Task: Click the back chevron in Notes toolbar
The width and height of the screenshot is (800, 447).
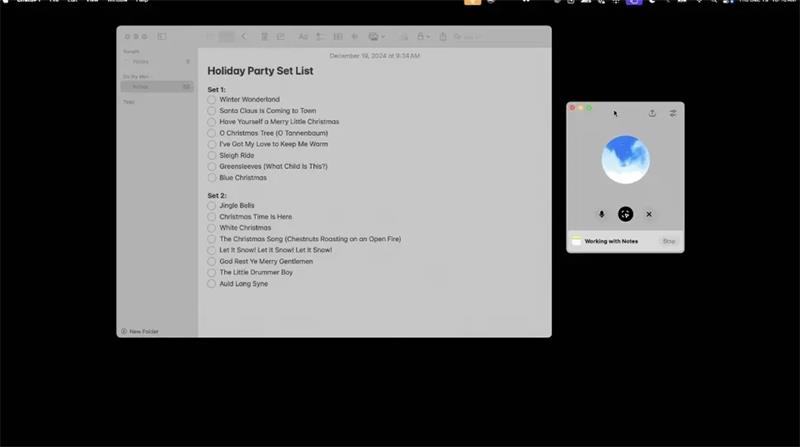Action: 244,37
